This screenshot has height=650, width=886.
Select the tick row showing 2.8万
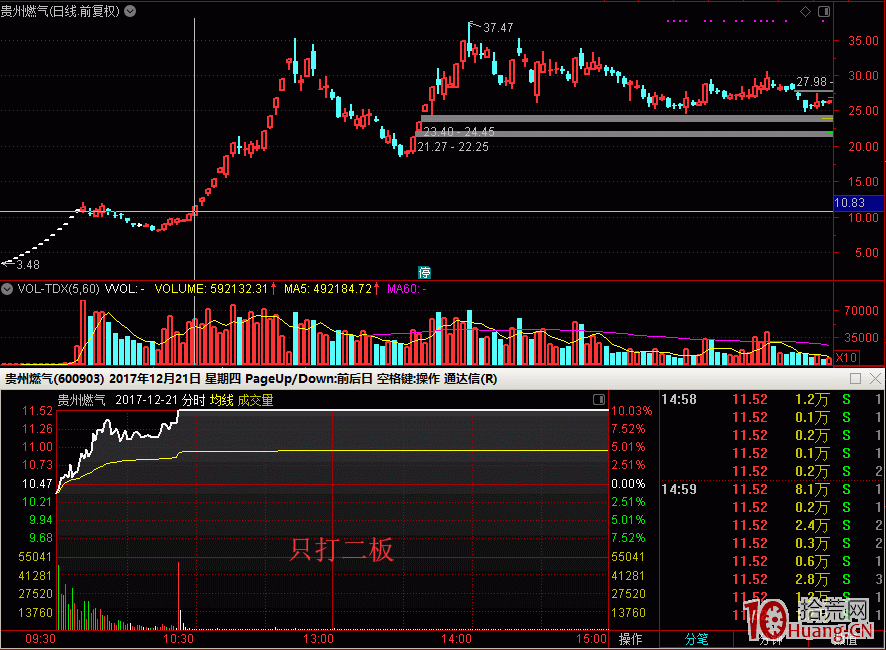point(771,579)
